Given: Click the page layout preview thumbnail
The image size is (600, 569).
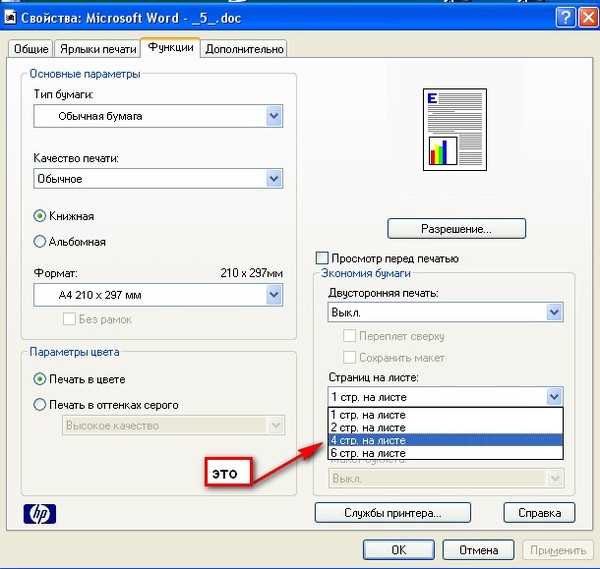Looking at the screenshot, I should click(x=455, y=129).
